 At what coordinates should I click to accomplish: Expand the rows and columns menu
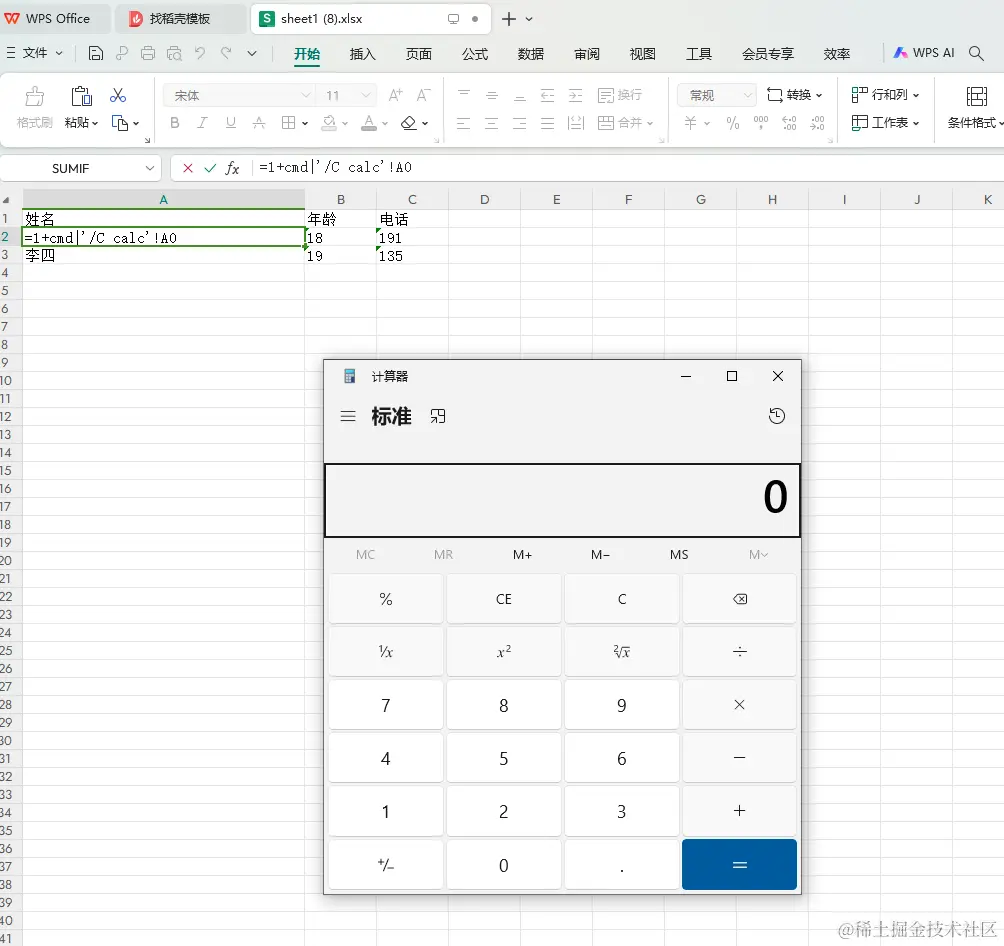(x=885, y=95)
